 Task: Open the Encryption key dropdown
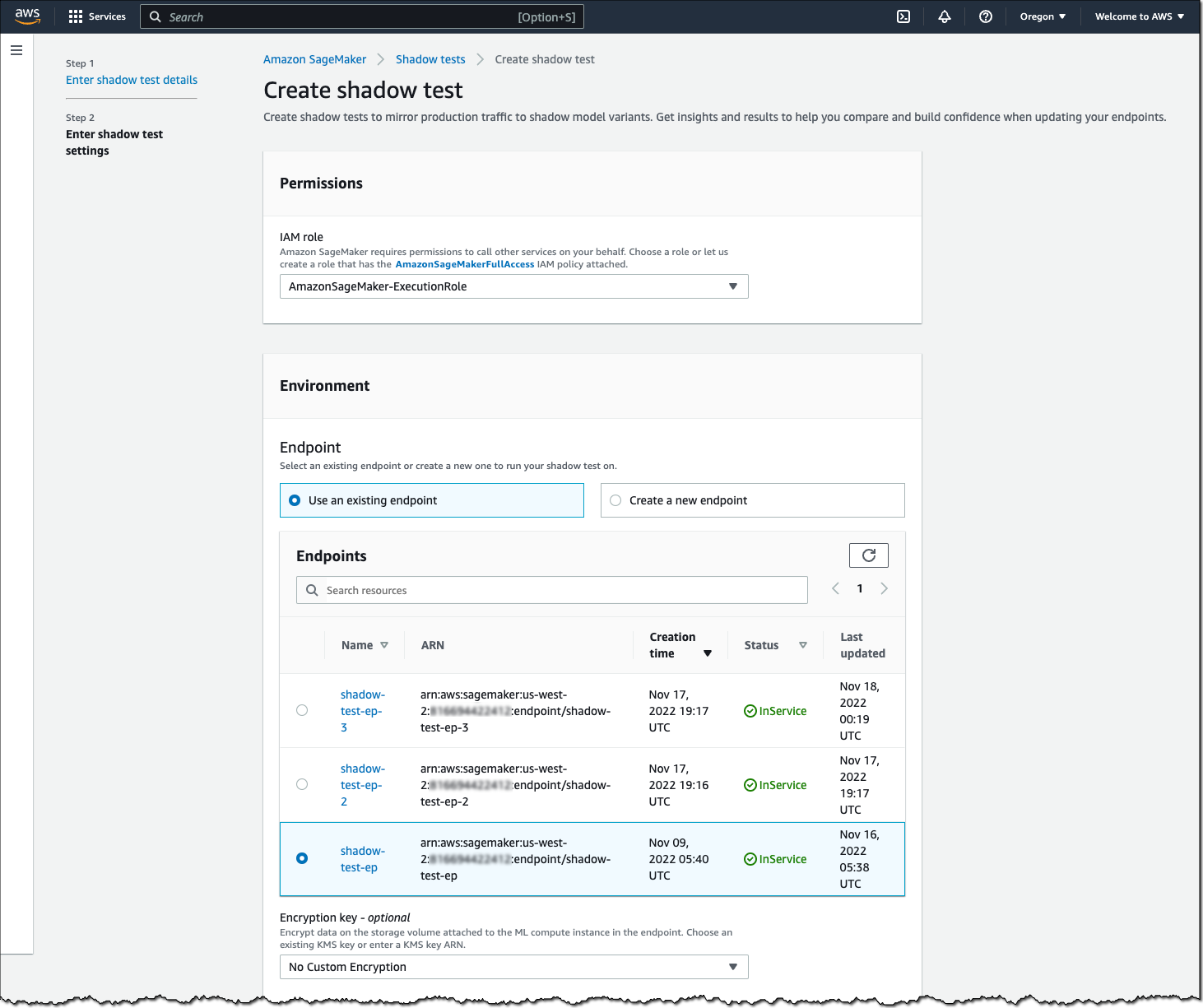click(x=514, y=967)
